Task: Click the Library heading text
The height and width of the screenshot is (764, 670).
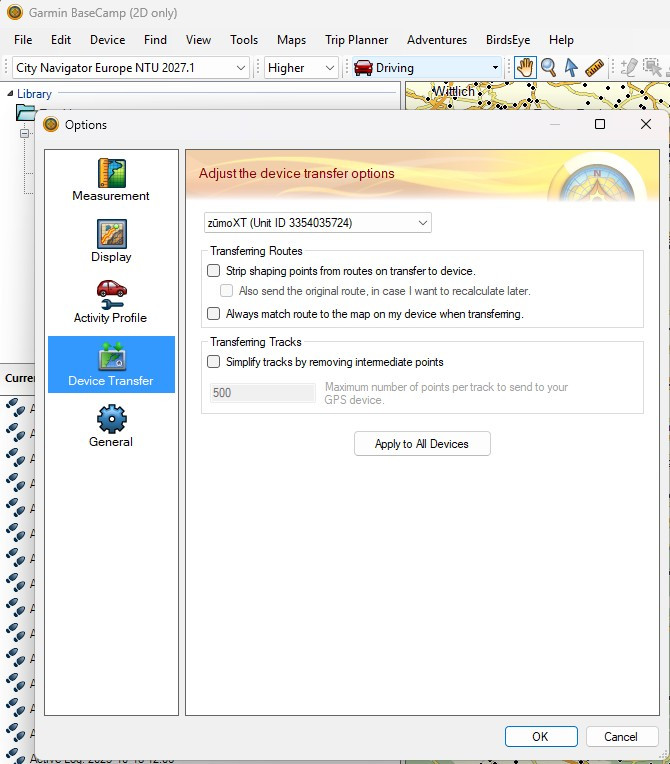Action: coord(34,94)
